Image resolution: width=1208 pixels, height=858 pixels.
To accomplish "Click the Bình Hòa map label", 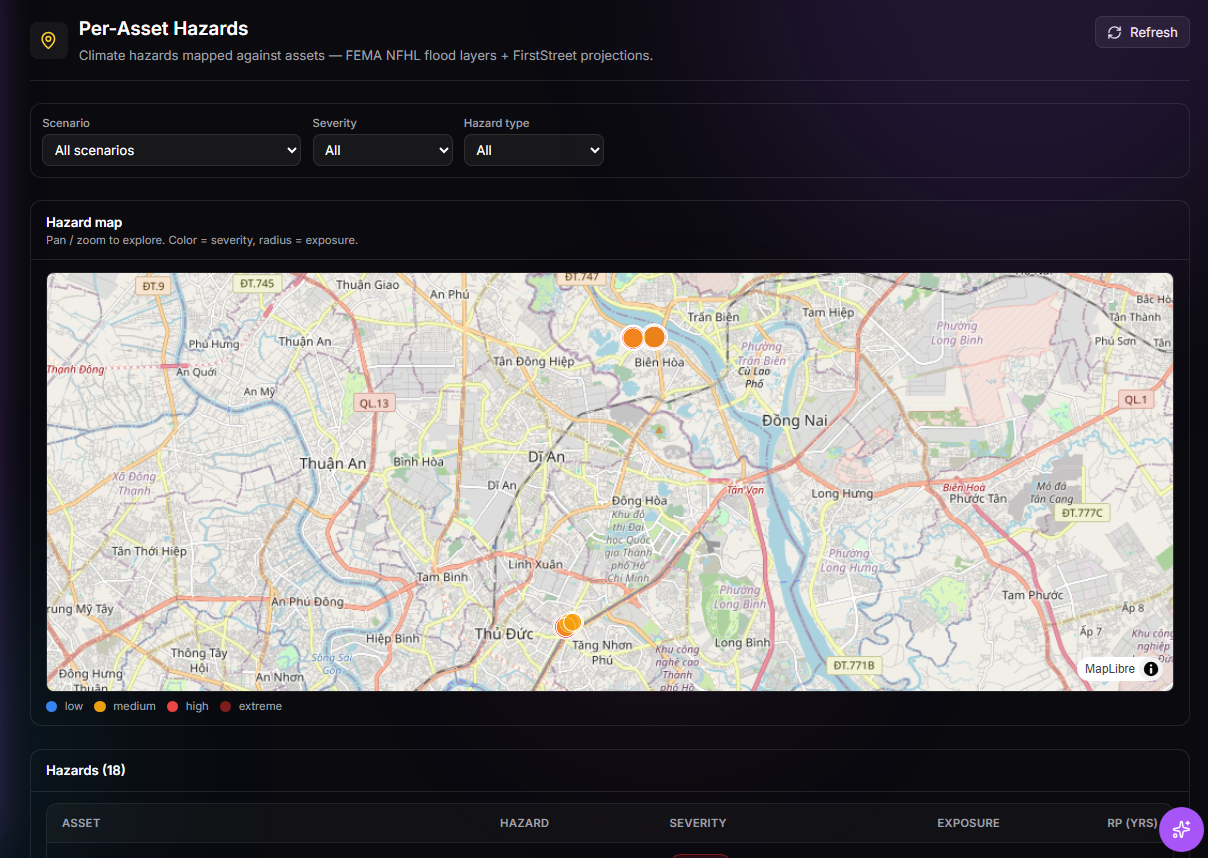I will pos(418,462).
